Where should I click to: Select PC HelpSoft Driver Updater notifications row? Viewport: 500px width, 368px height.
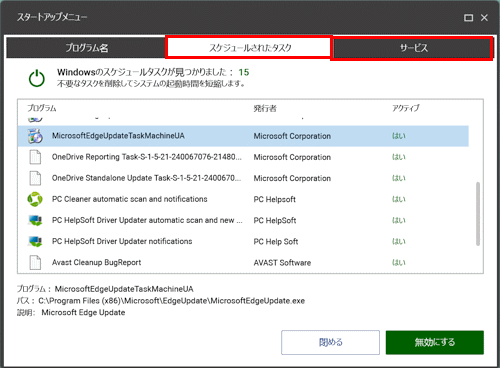click(122, 241)
